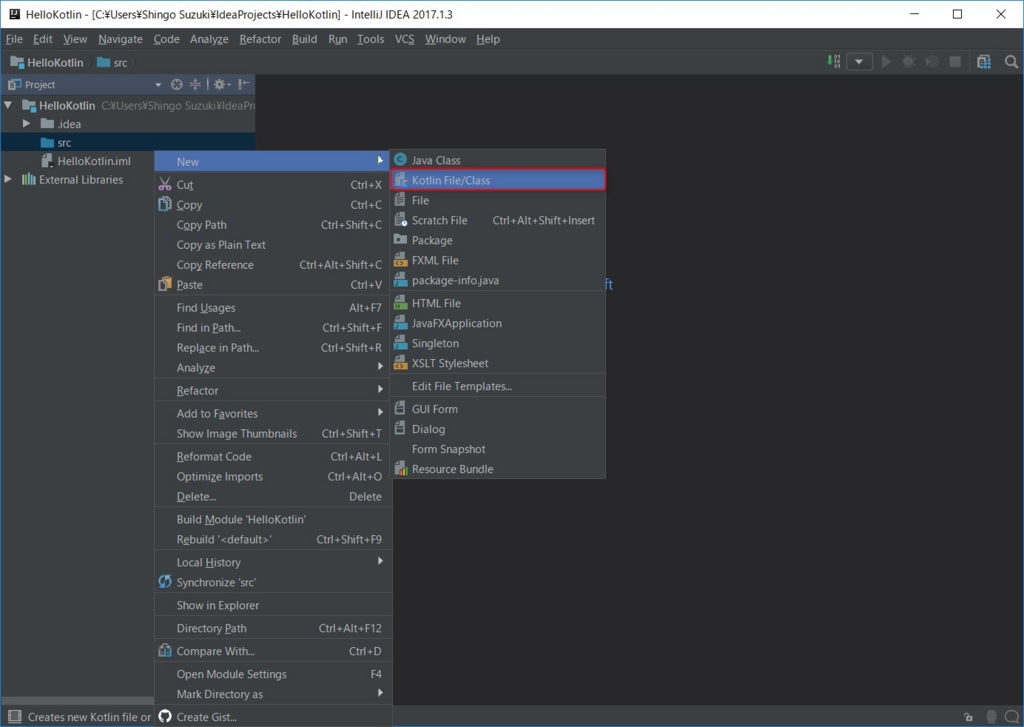Open the Code menu

click(167, 39)
